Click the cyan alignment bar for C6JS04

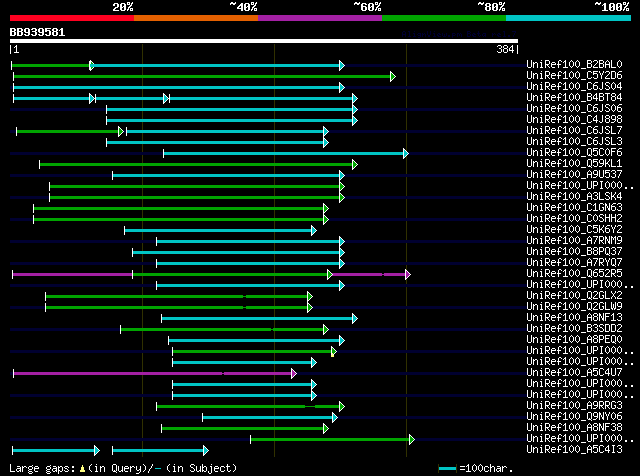[x=177, y=87]
